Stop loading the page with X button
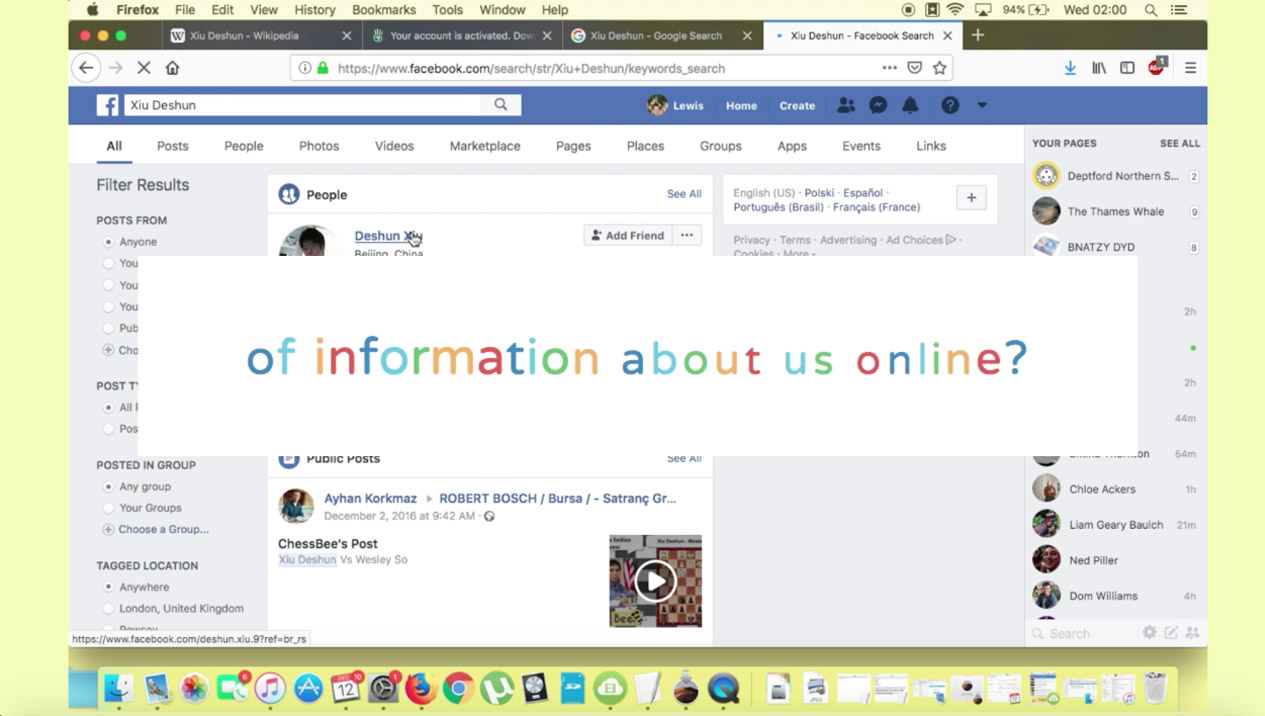This screenshot has height=716, width=1265. coord(143,68)
